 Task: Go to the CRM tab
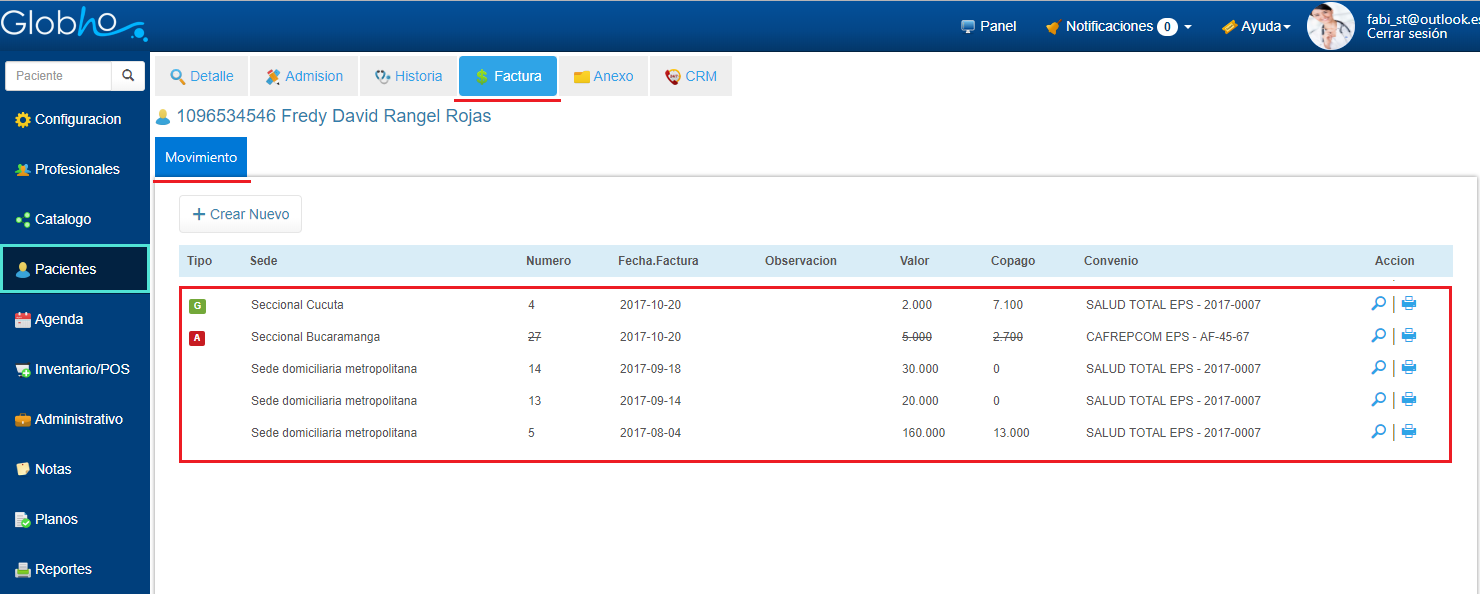click(691, 76)
